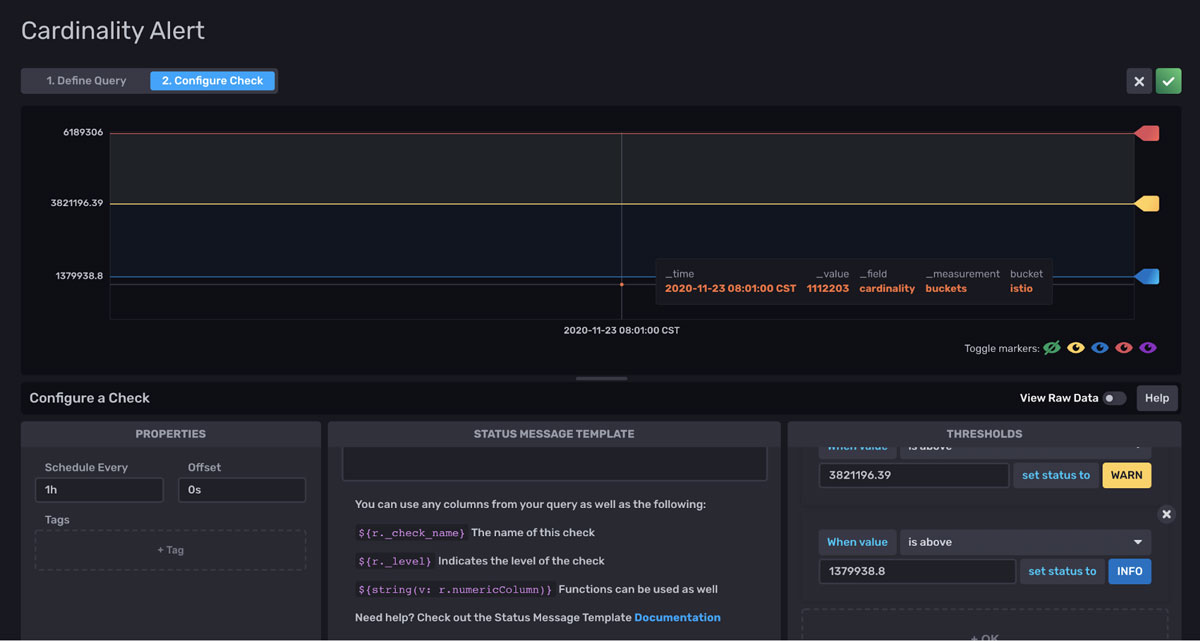
Task: Switch to the '1. Define Query' tab
Action: [87, 80]
